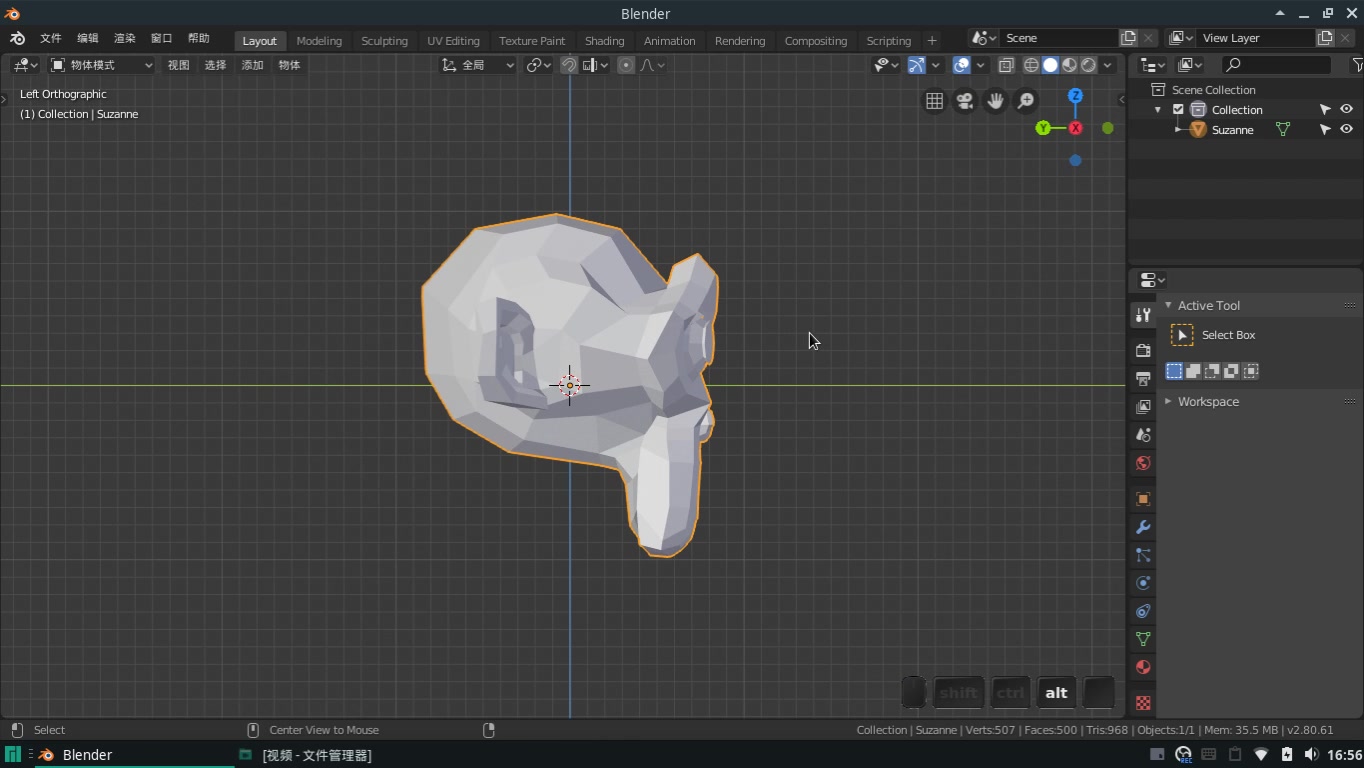Toggle snapping magnet button
The image size is (1364, 768).
[568, 65]
